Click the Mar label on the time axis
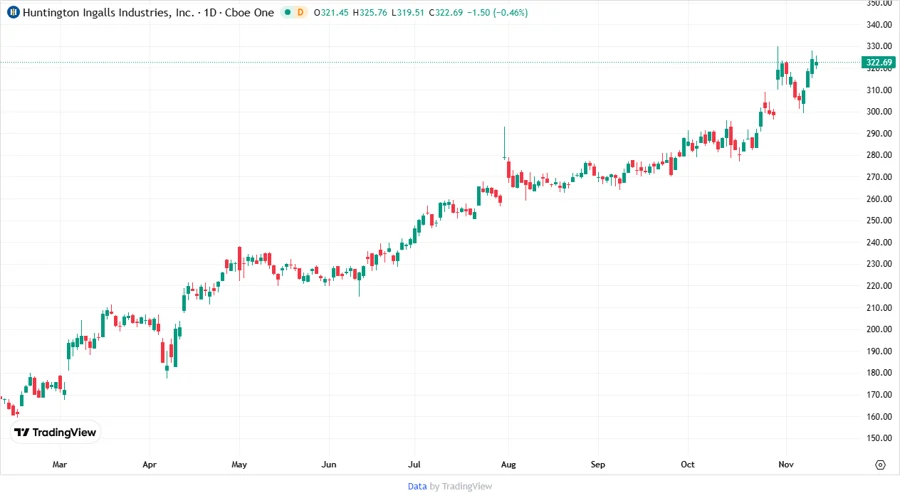 [x=60, y=465]
